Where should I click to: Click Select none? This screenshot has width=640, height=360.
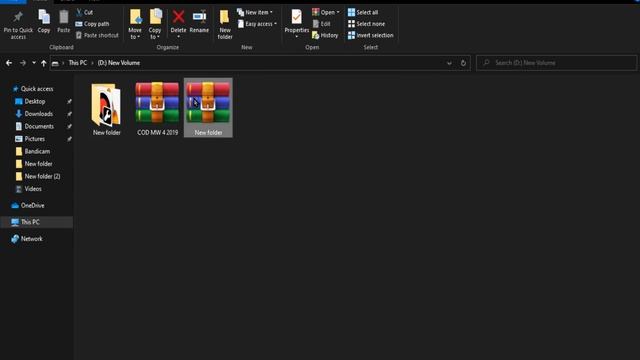pyautogui.click(x=367, y=24)
